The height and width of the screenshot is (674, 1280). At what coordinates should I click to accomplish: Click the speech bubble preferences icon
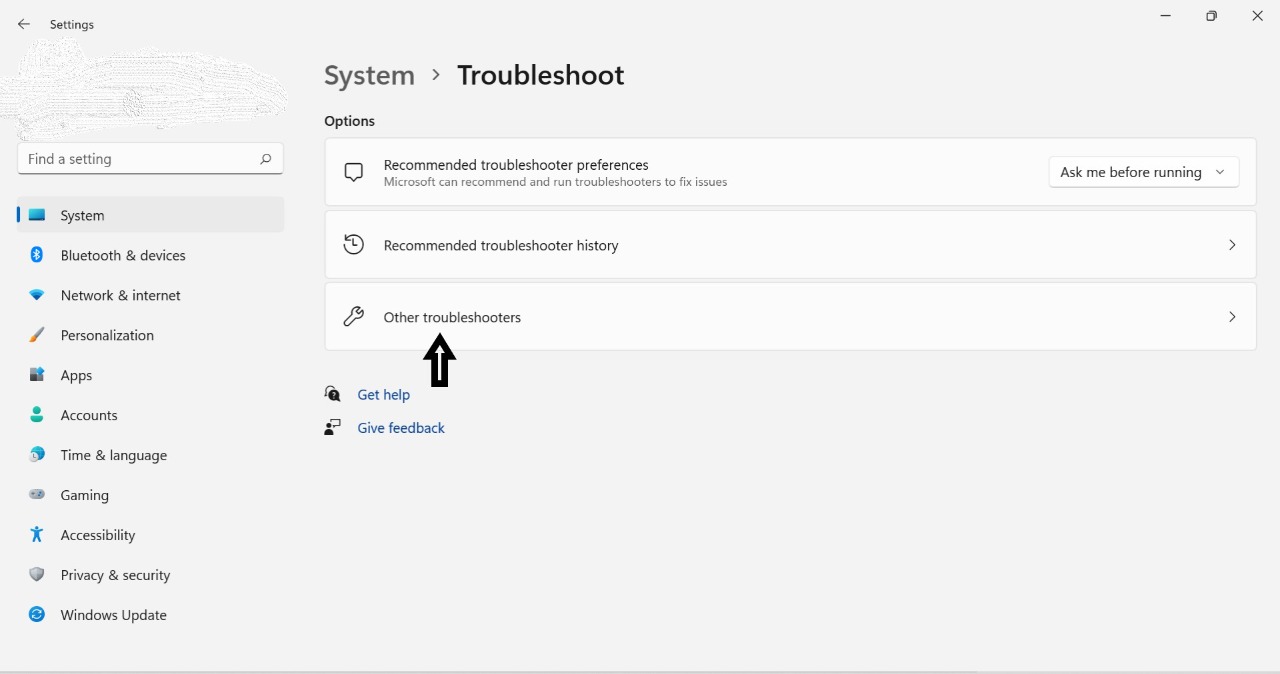[353, 172]
